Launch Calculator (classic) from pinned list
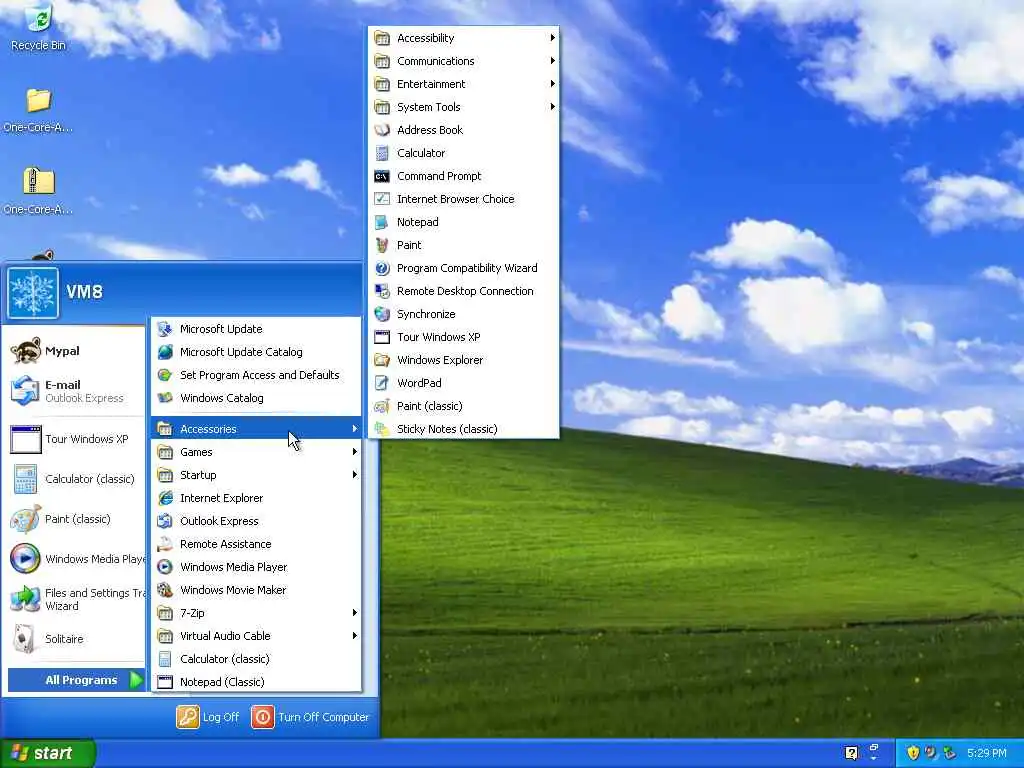This screenshot has height=768, width=1024. (x=76, y=479)
